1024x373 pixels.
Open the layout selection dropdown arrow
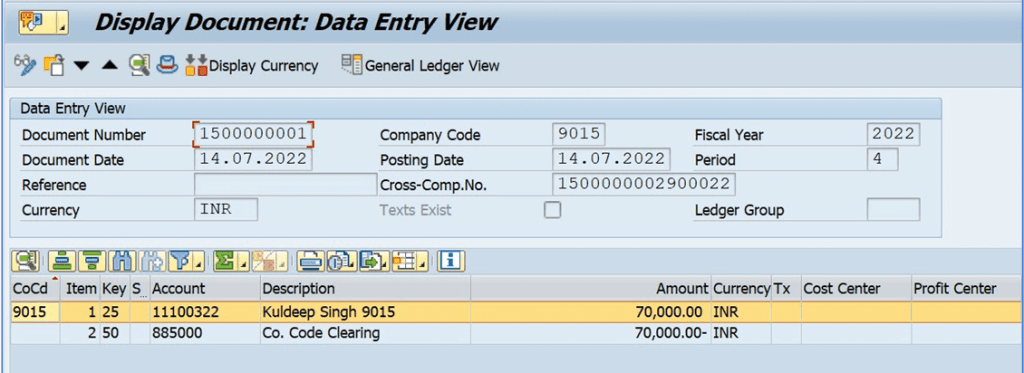click(423, 264)
